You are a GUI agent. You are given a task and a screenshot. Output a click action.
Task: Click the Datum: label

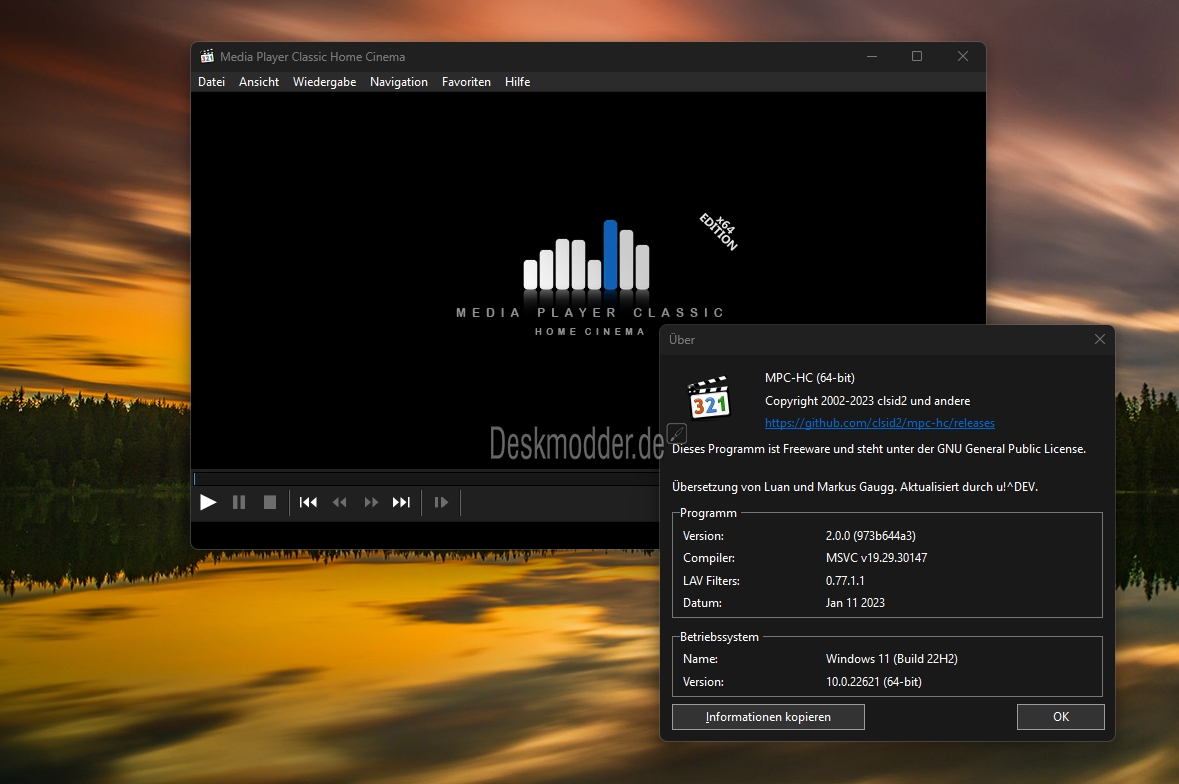click(702, 603)
